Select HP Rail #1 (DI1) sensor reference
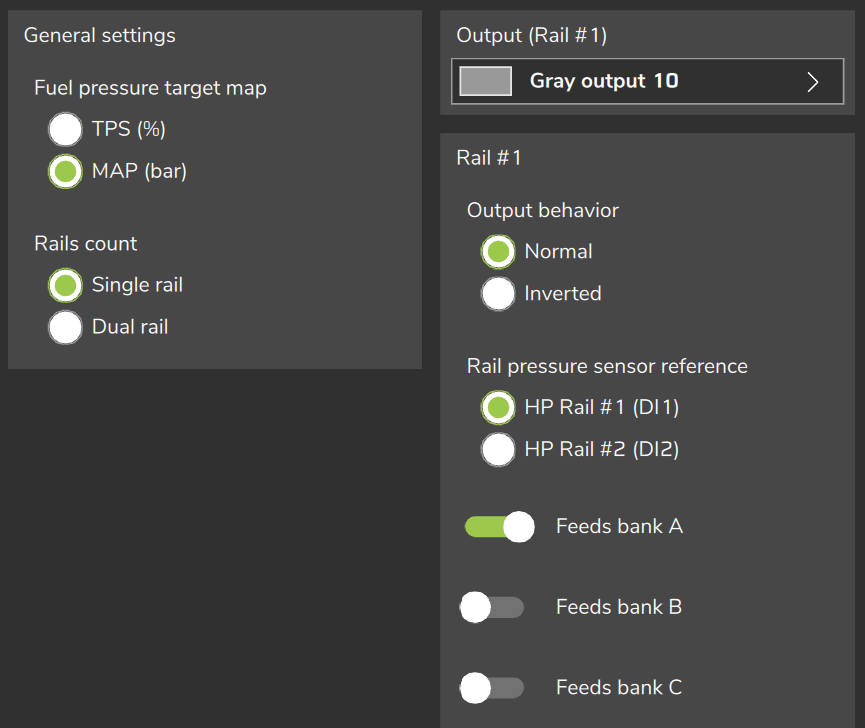Image resolution: width=865 pixels, height=728 pixels. point(498,408)
